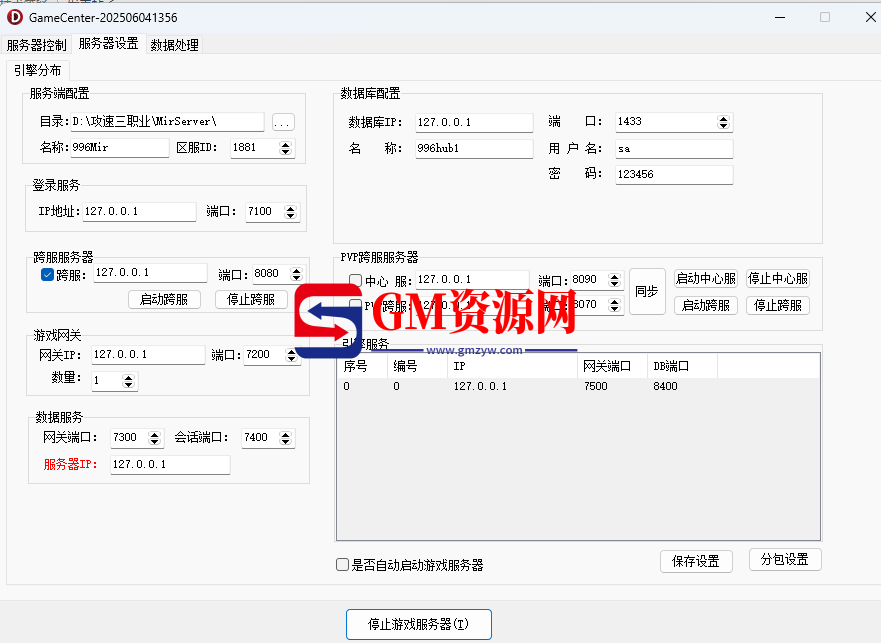Toggle the 跨服 checkbox

coord(47,275)
